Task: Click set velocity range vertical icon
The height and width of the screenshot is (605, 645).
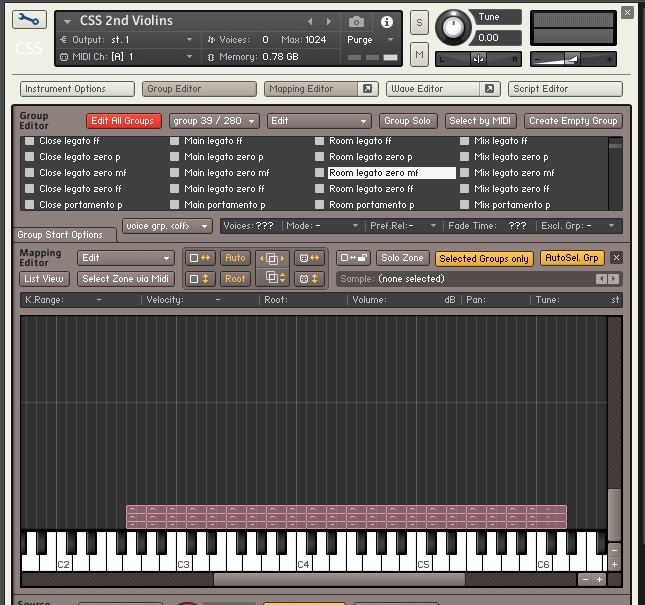Action: coord(200,279)
